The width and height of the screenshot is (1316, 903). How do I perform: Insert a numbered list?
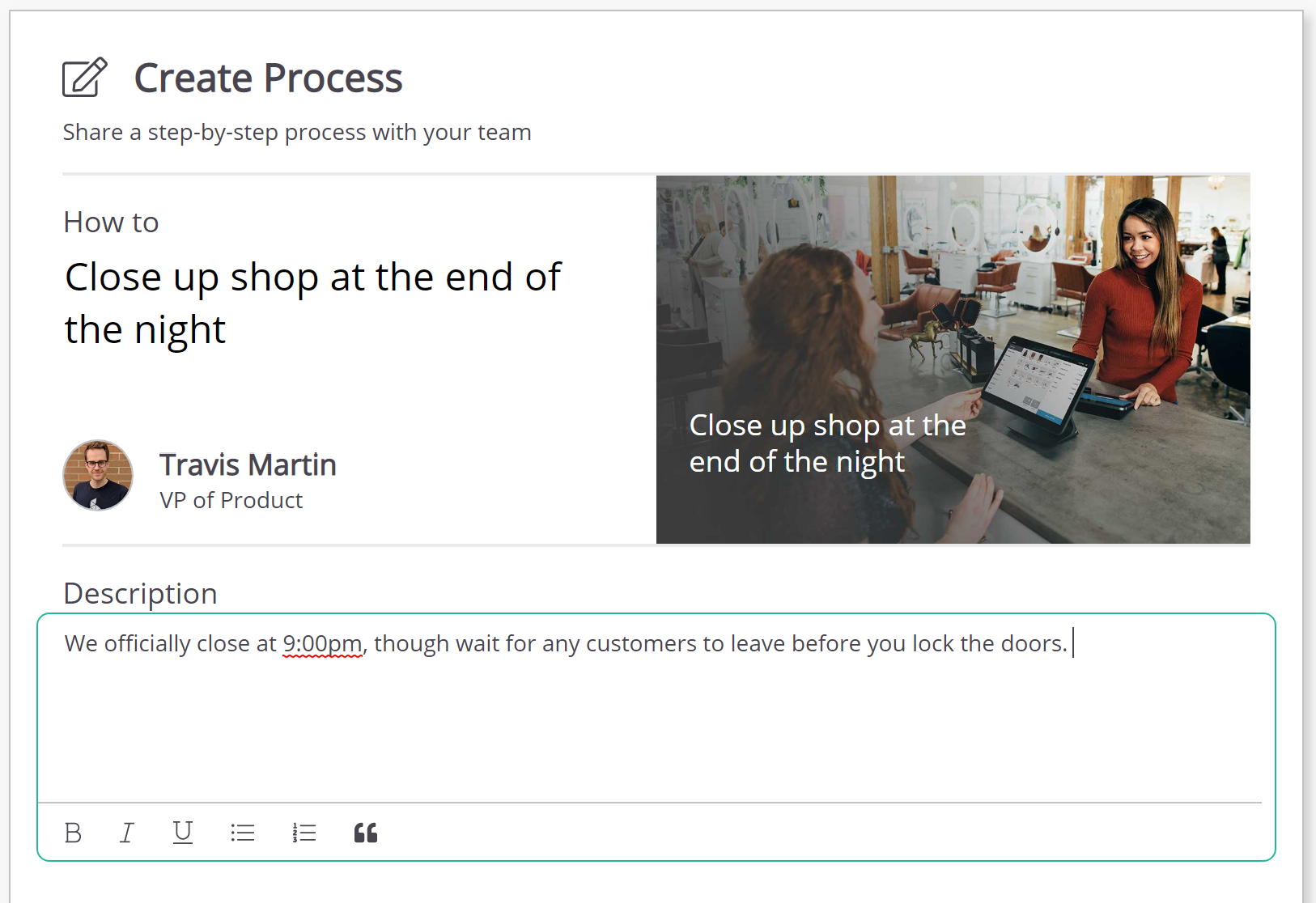point(304,833)
